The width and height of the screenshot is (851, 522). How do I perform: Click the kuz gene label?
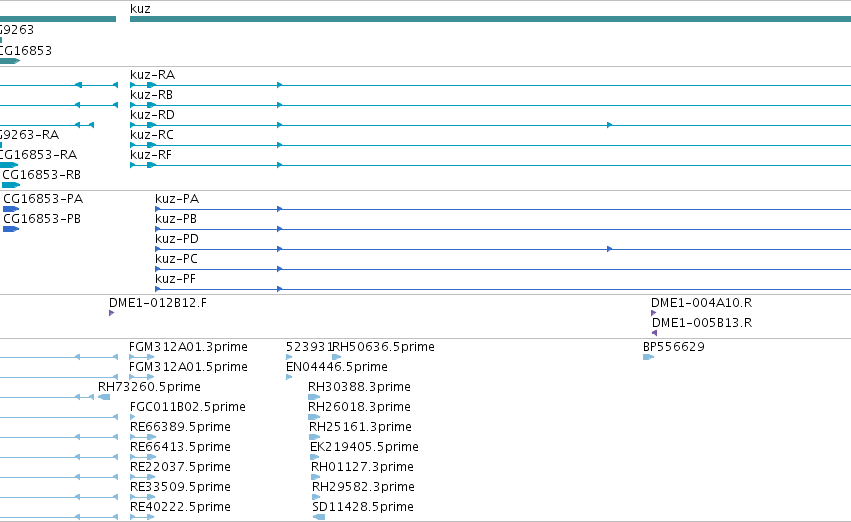coord(140,9)
